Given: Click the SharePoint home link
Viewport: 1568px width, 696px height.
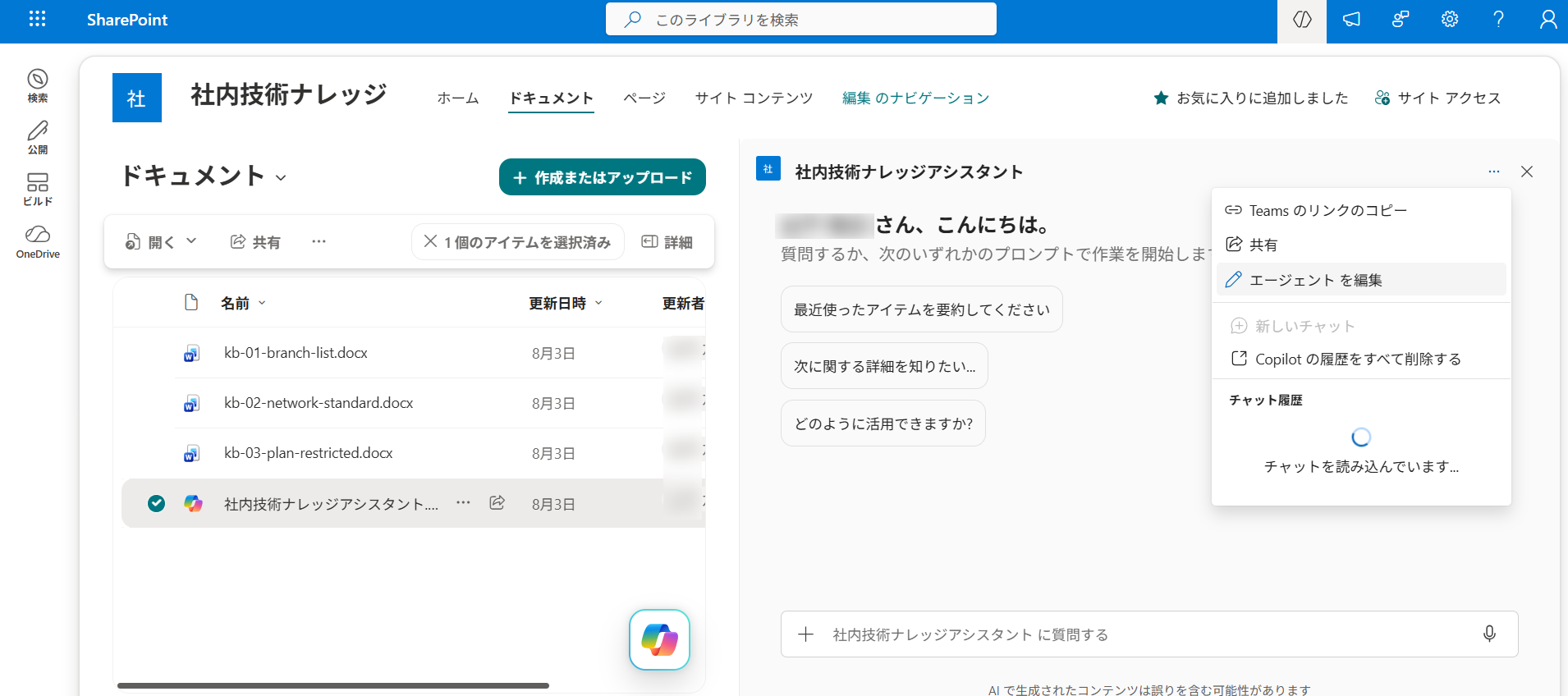Looking at the screenshot, I should (x=127, y=20).
